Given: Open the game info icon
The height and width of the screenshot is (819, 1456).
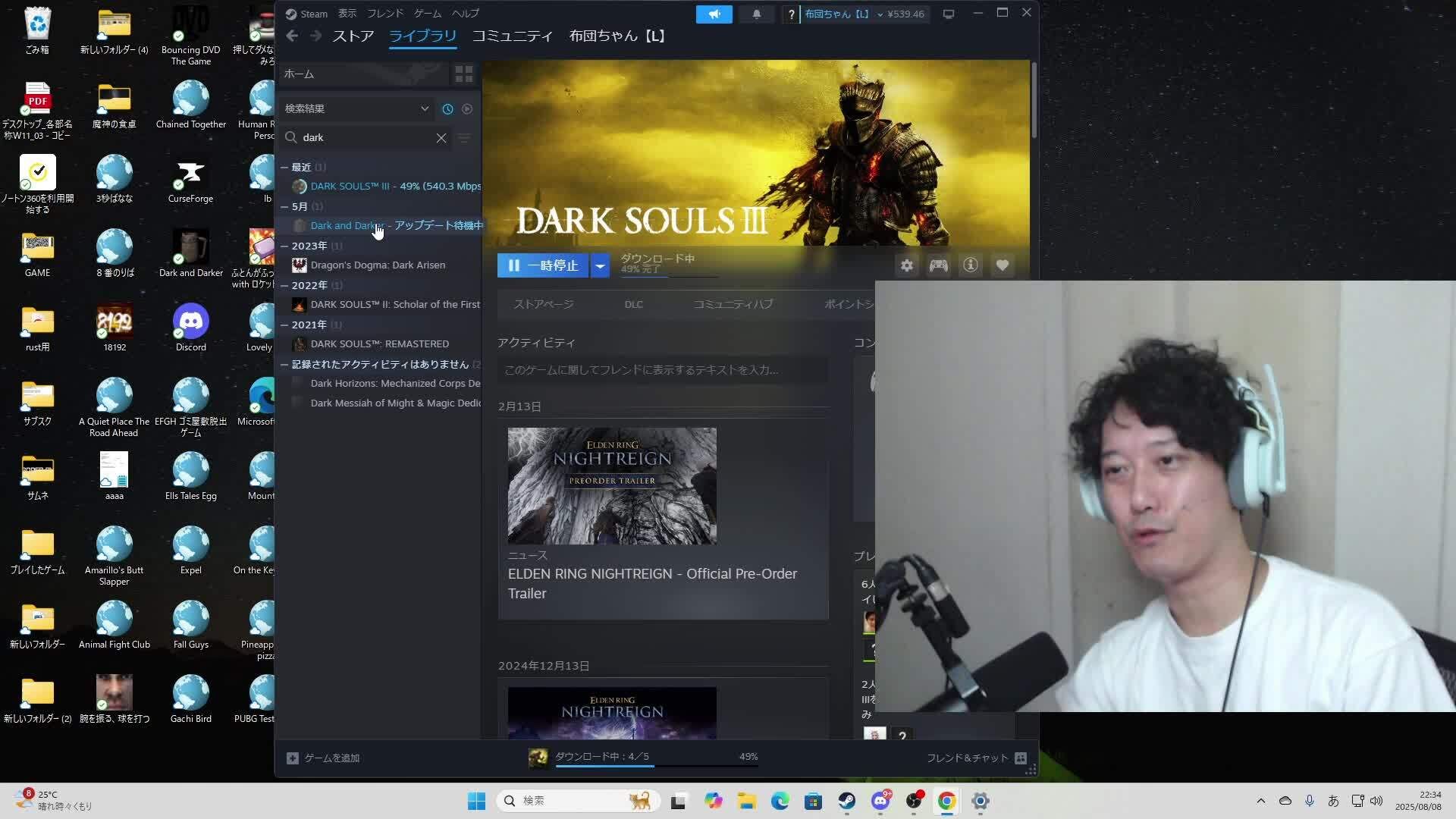Looking at the screenshot, I should pyautogui.click(x=971, y=265).
